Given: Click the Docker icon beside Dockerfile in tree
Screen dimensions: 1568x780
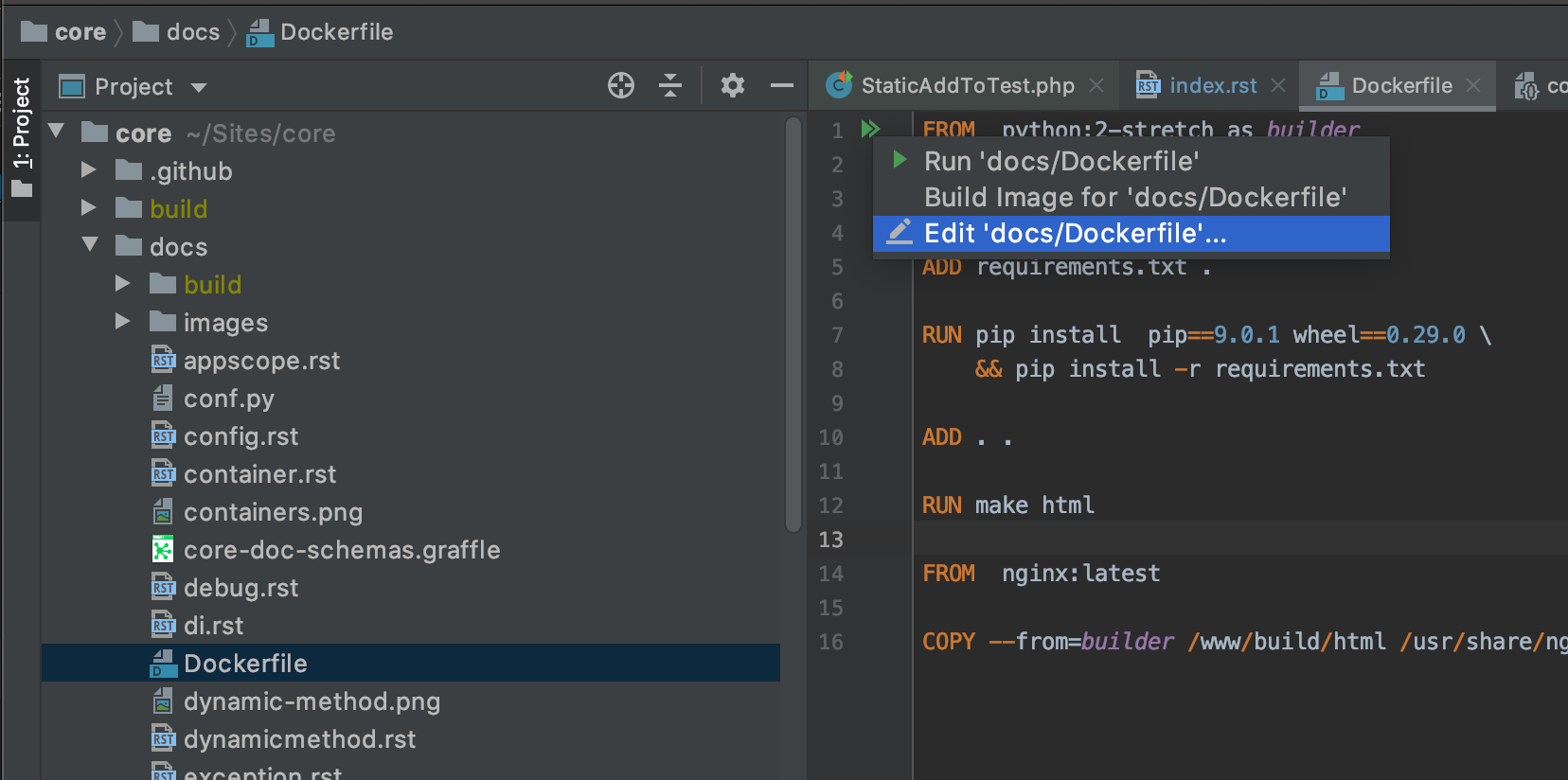Looking at the screenshot, I should (163, 664).
